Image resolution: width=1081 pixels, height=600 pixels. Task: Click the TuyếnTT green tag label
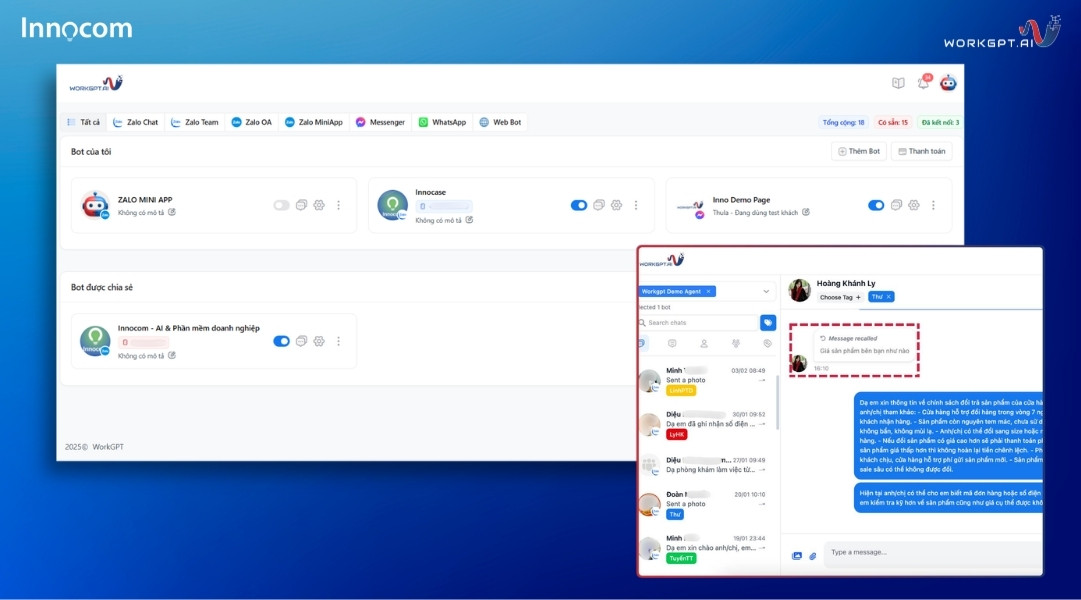(681, 559)
